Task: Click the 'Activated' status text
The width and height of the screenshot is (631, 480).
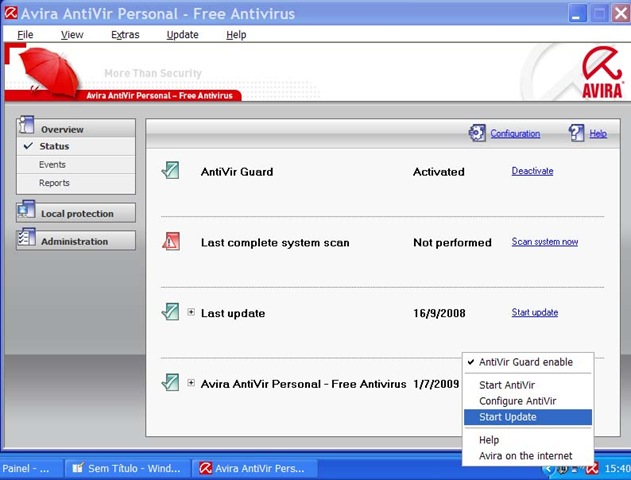Action: point(439,172)
